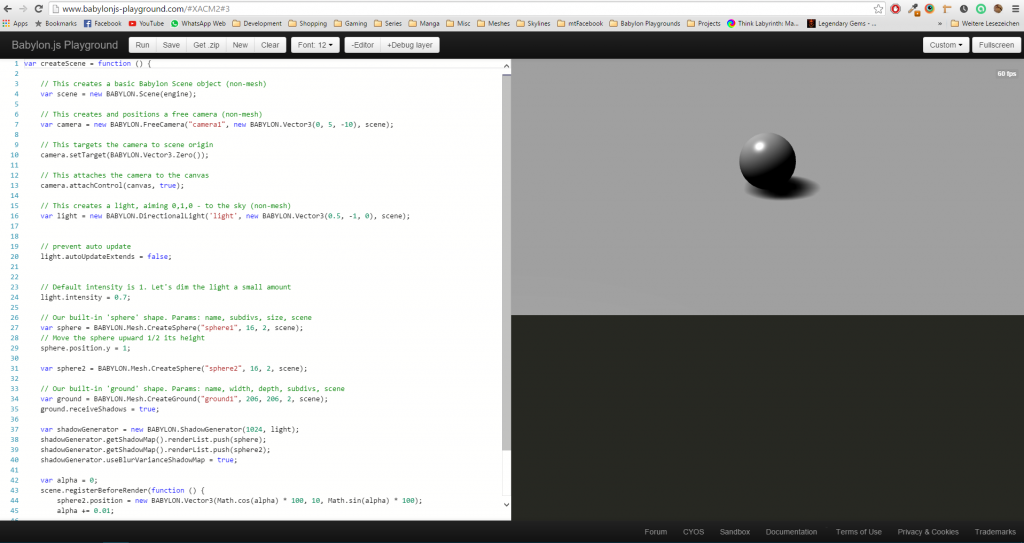Click the bookmark star in the address bar
1024x543 pixels.
pyautogui.click(x=878, y=8)
